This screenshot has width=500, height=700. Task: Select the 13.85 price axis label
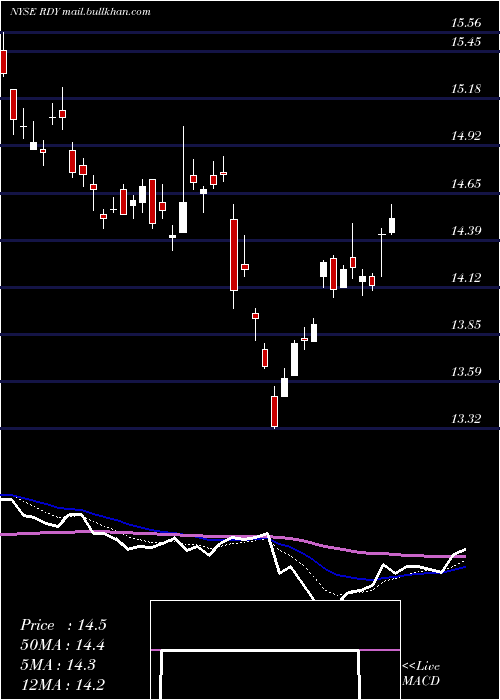(466, 325)
